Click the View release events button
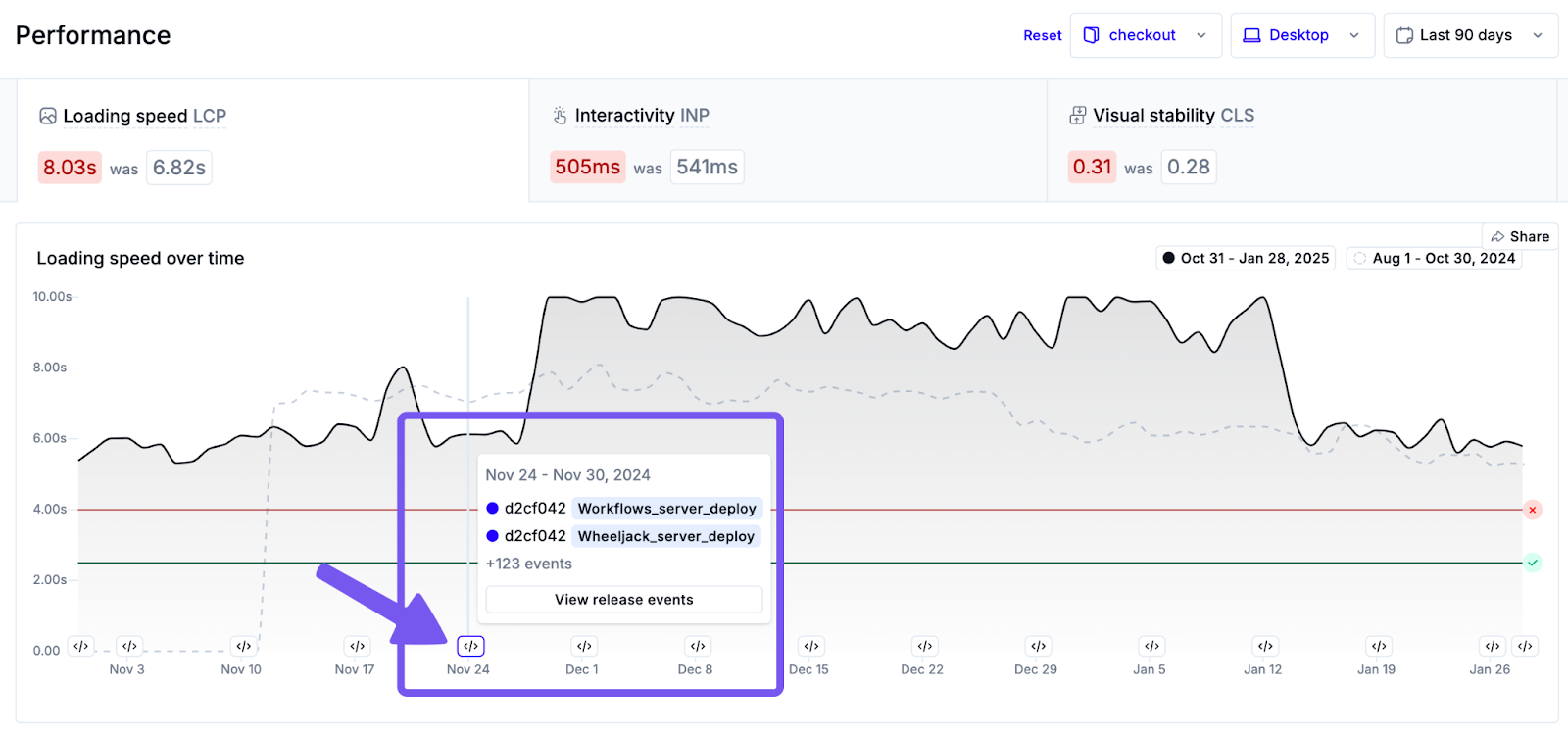Viewport: 1568px width, 735px height. pyautogui.click(x=624, y=600)
